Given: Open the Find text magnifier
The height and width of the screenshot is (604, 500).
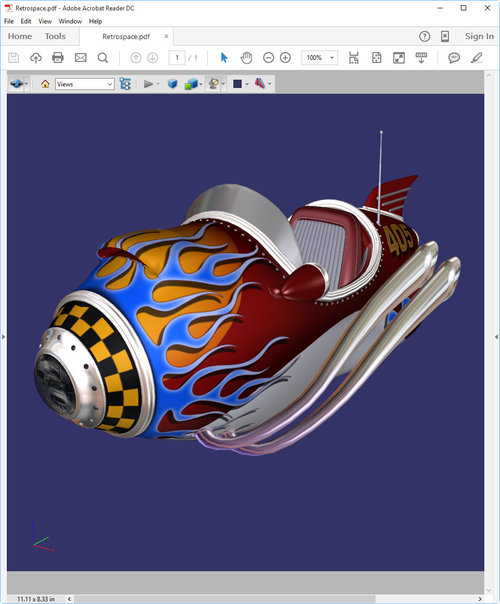Looking at the screenshot, I should (102, 58).
